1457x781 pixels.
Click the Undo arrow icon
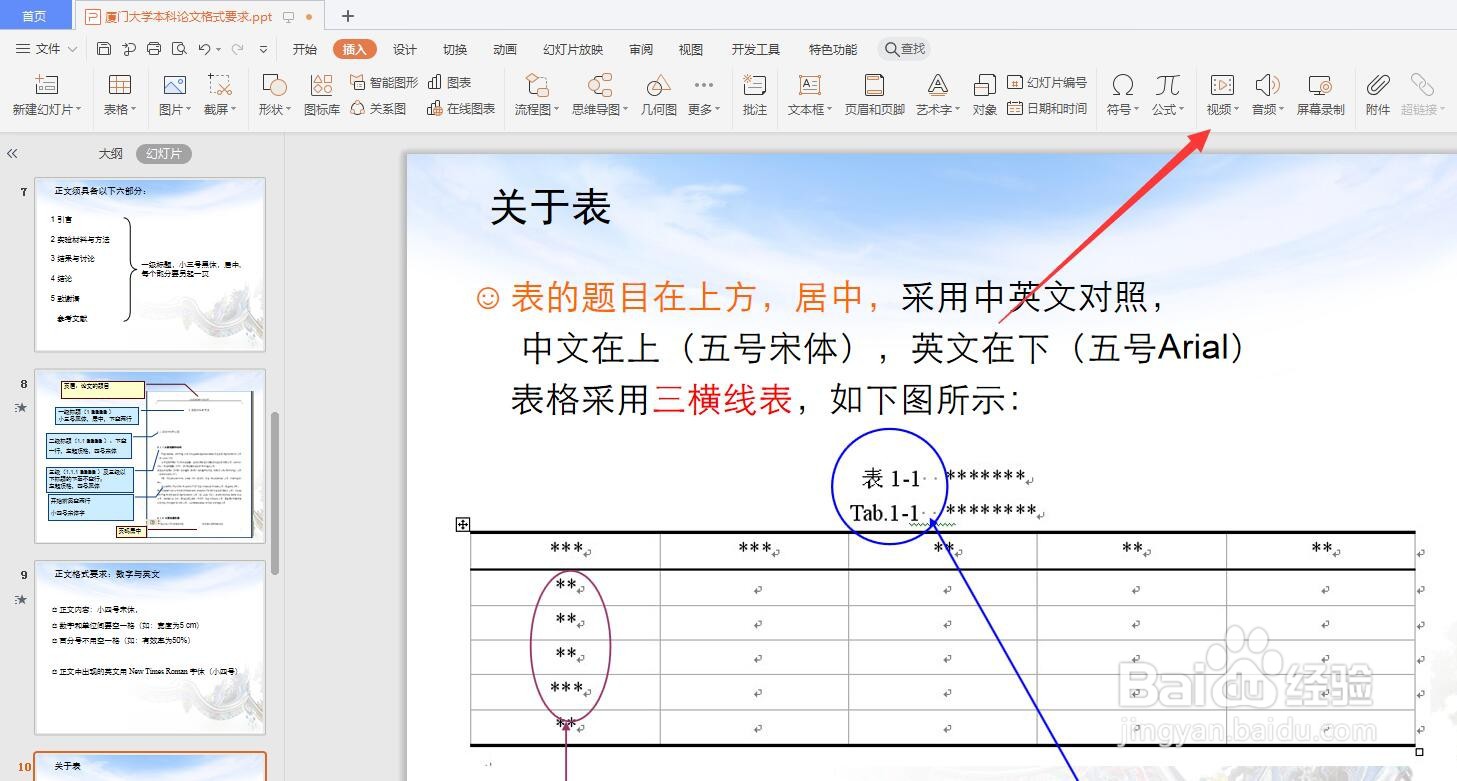[204, 48]
